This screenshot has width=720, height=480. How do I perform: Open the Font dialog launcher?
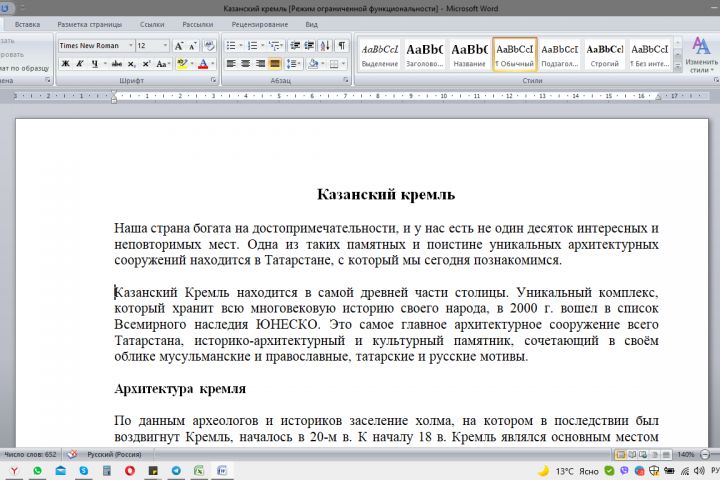(x=213, y=80)
